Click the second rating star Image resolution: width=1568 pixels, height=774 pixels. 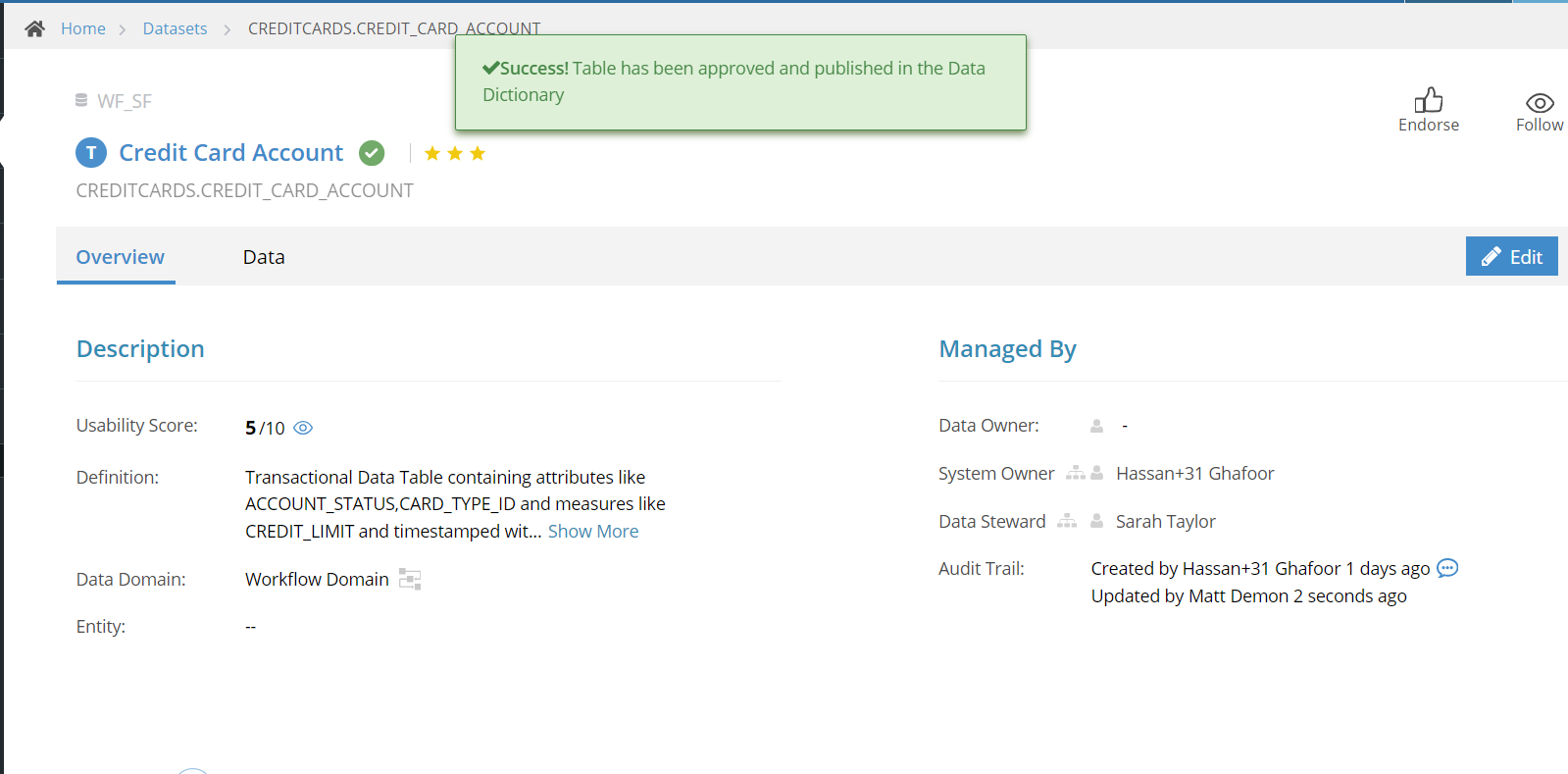coord(455,153)
